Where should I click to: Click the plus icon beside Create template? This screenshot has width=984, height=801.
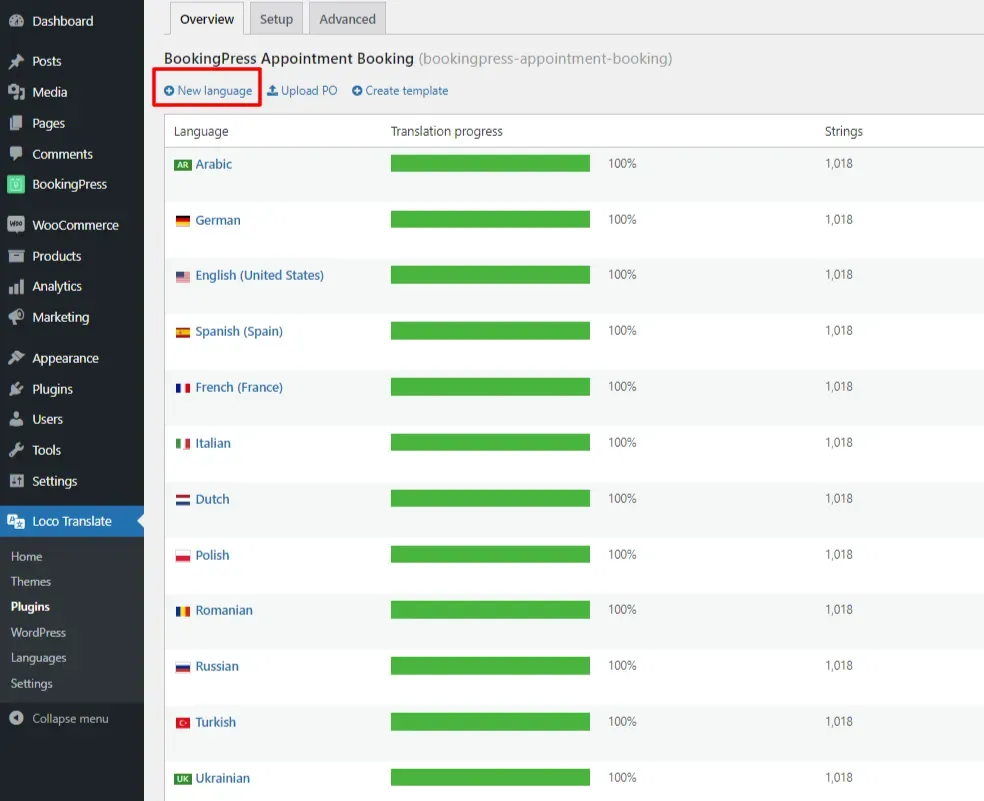[x=357, y=91]
